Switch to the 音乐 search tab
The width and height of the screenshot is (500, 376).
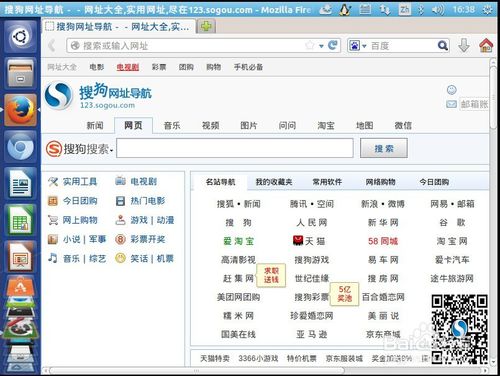click(x=172, y=125)
